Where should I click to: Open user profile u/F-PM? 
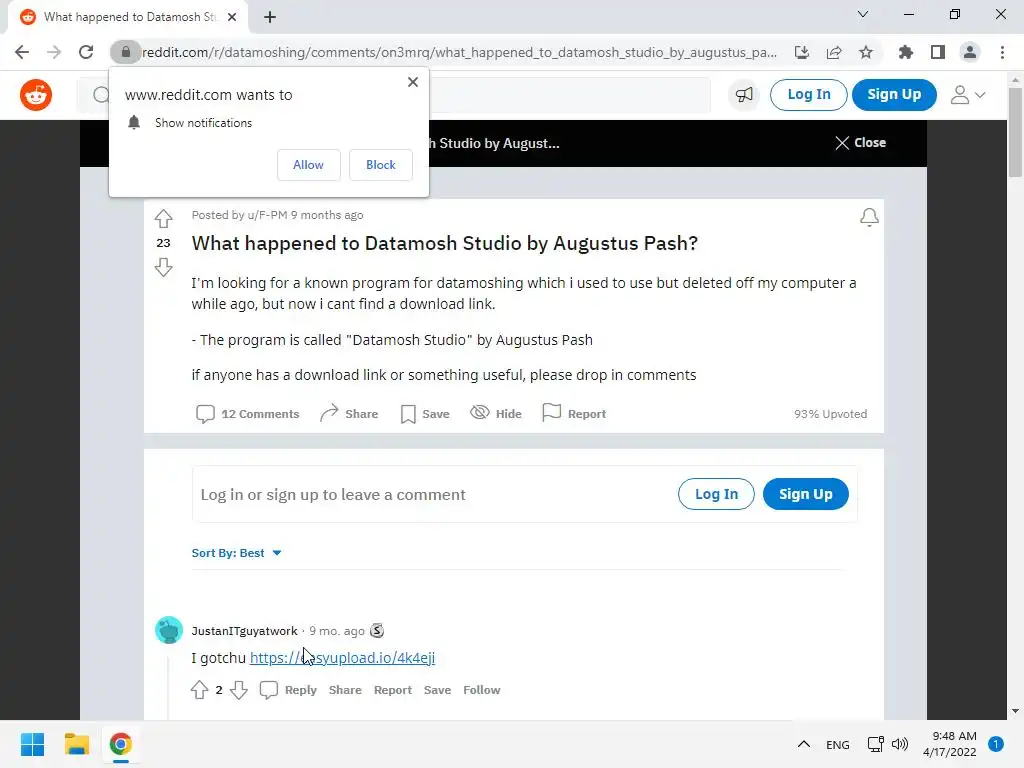tap(267, 215)
